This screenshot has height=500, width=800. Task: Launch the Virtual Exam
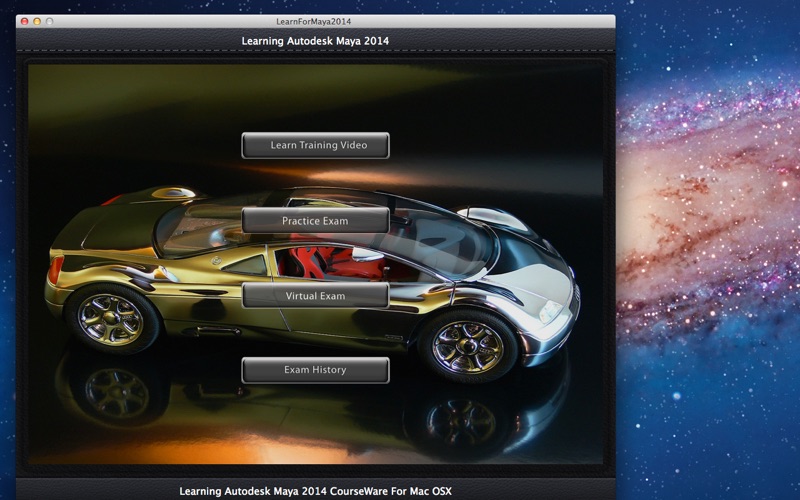pyautogui.click(x=315, y=295)
